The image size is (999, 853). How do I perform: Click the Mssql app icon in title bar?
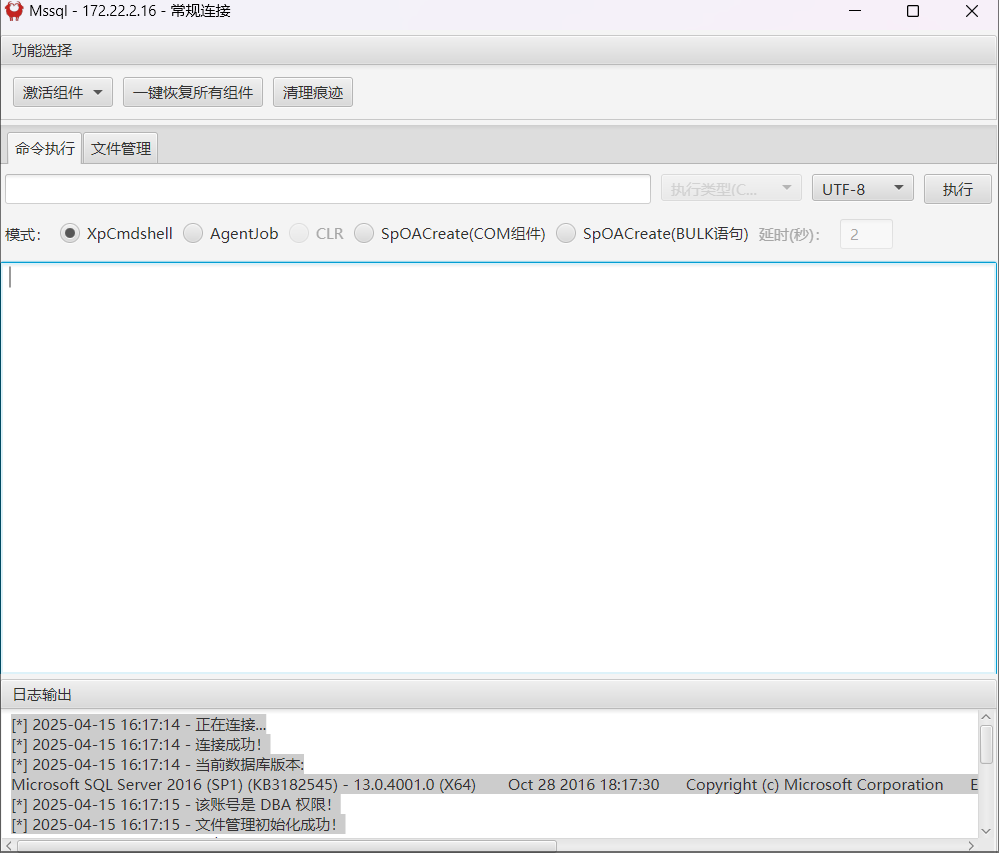click(x=13, y=11)
